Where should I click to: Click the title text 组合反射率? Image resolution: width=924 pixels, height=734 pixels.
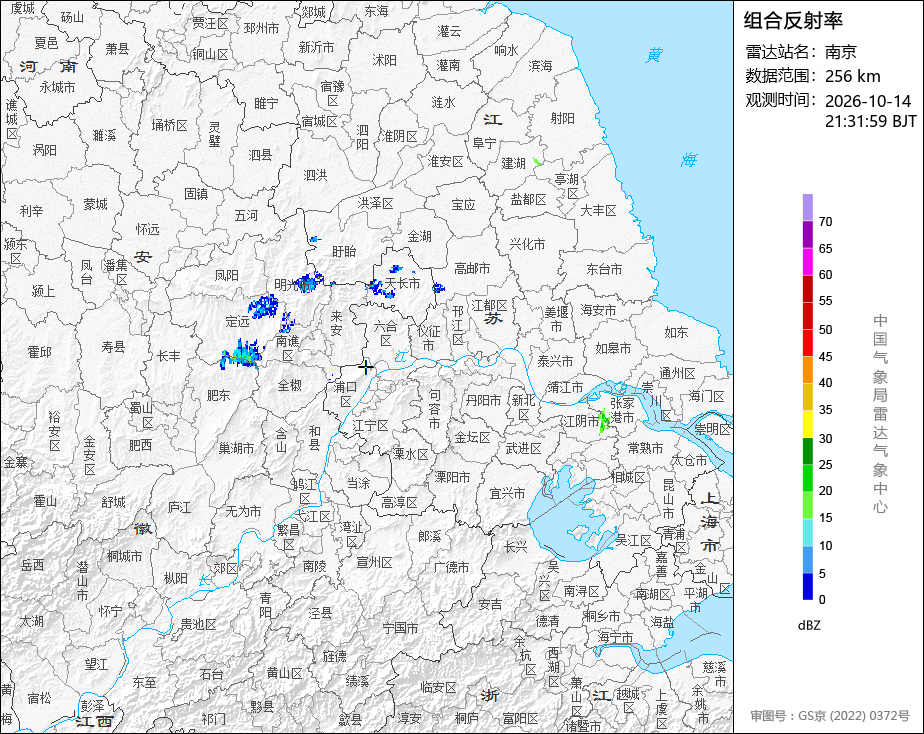click(793, 21)
